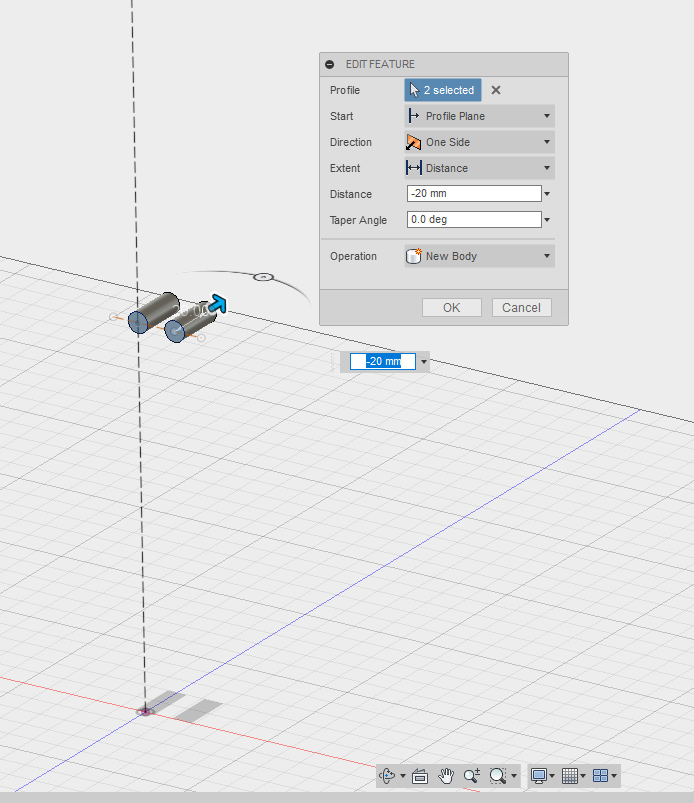This screenshot has width=694, height=803.
Task: Collapse the Edit Feature dialog panel
Action: 330,64
